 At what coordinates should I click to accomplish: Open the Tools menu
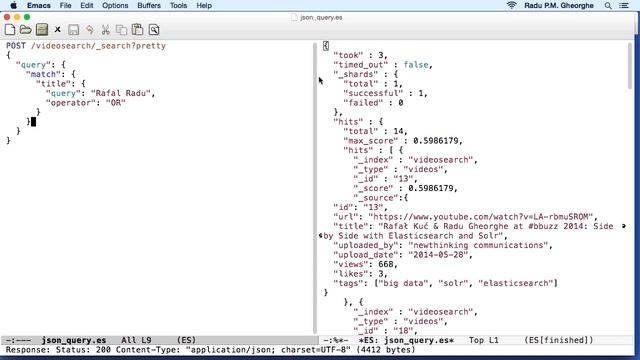tap(178, 6)
